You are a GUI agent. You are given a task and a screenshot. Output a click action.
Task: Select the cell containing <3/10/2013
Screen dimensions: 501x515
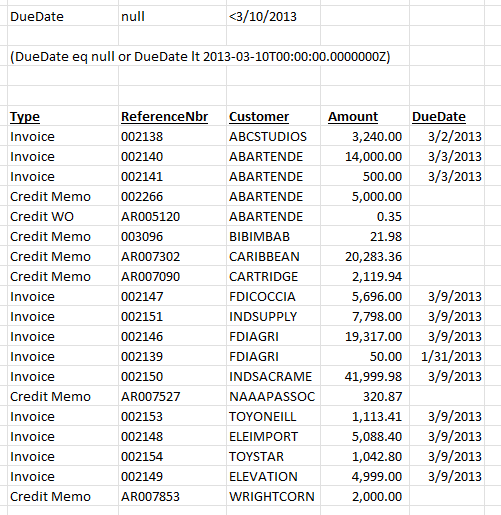(273, 16)
